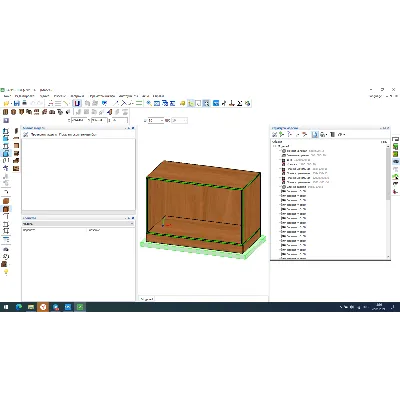Image resolution: width=400 pixels, height=400 pixels.
Task: Click the highlighted brown cabinet icon in the left toolbar
Action: (x=6, y=209)
